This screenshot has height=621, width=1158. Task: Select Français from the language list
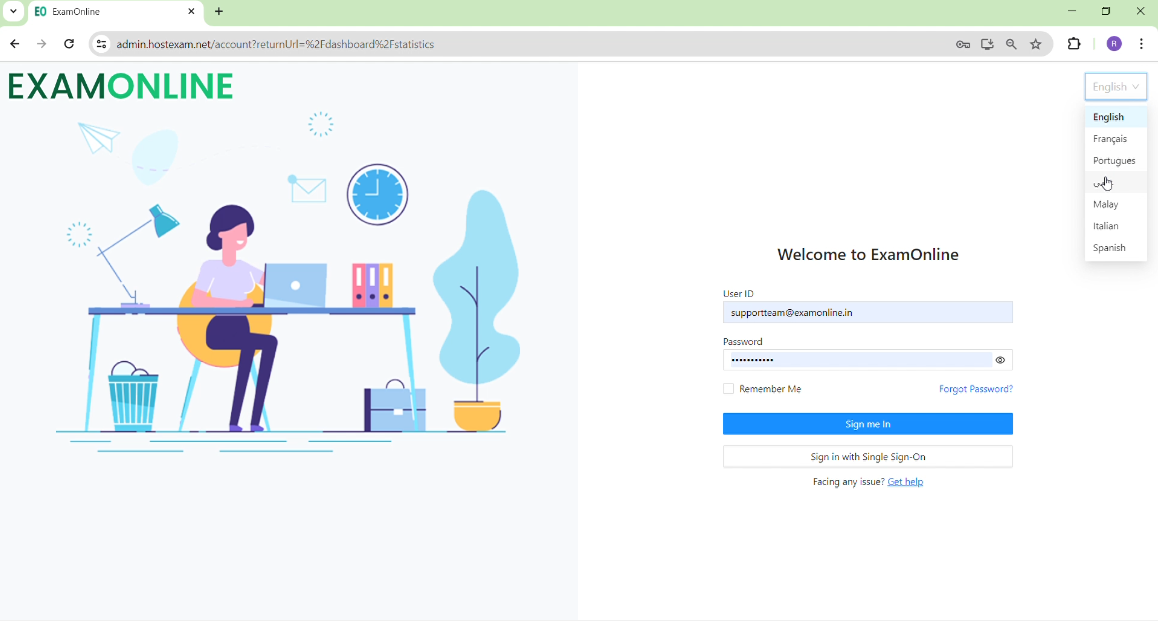[1111, 139]
